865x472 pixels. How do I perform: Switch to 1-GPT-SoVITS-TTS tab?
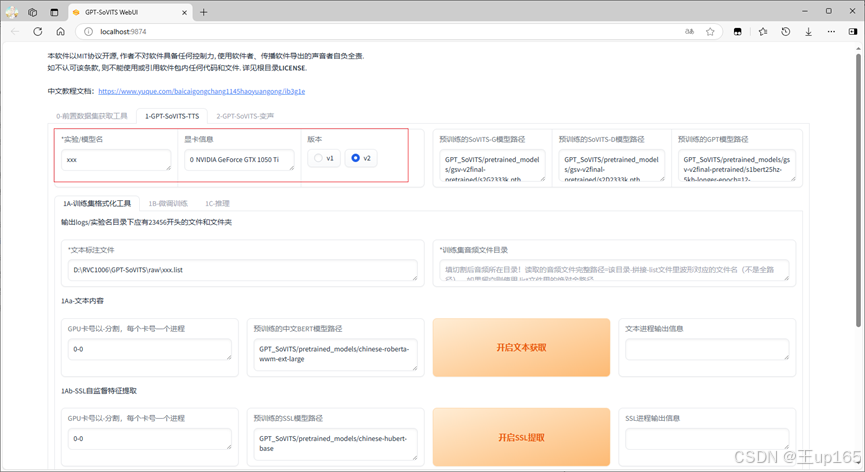click(x=172, y=116)
